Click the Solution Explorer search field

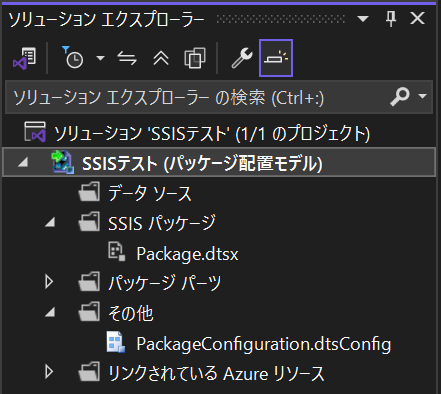point(219,98)
